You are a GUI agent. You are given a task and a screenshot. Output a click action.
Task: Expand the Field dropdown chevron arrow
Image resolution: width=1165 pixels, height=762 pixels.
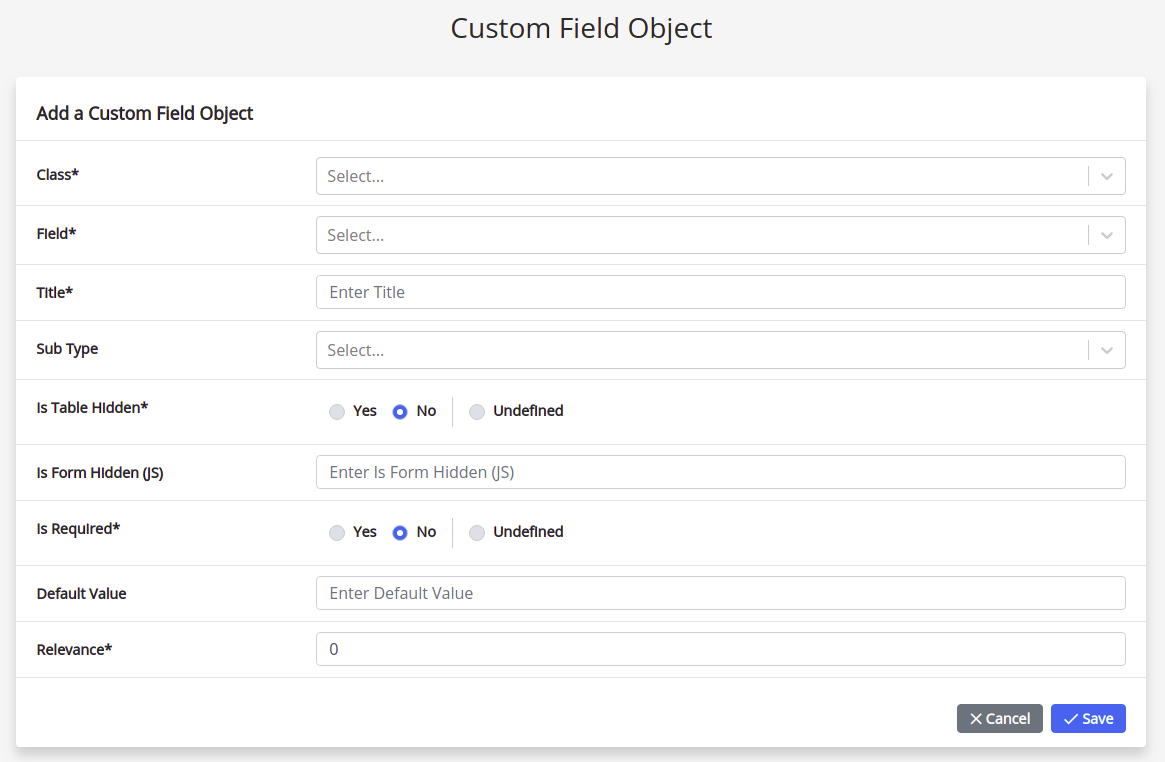pyautogui.click(x=1106, y=235)
